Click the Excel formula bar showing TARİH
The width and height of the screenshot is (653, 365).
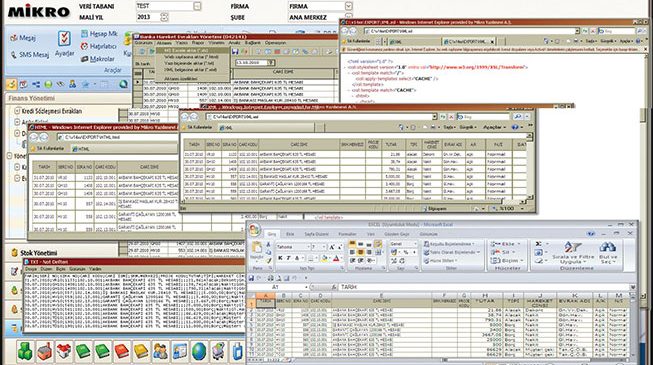coord(484,287)
